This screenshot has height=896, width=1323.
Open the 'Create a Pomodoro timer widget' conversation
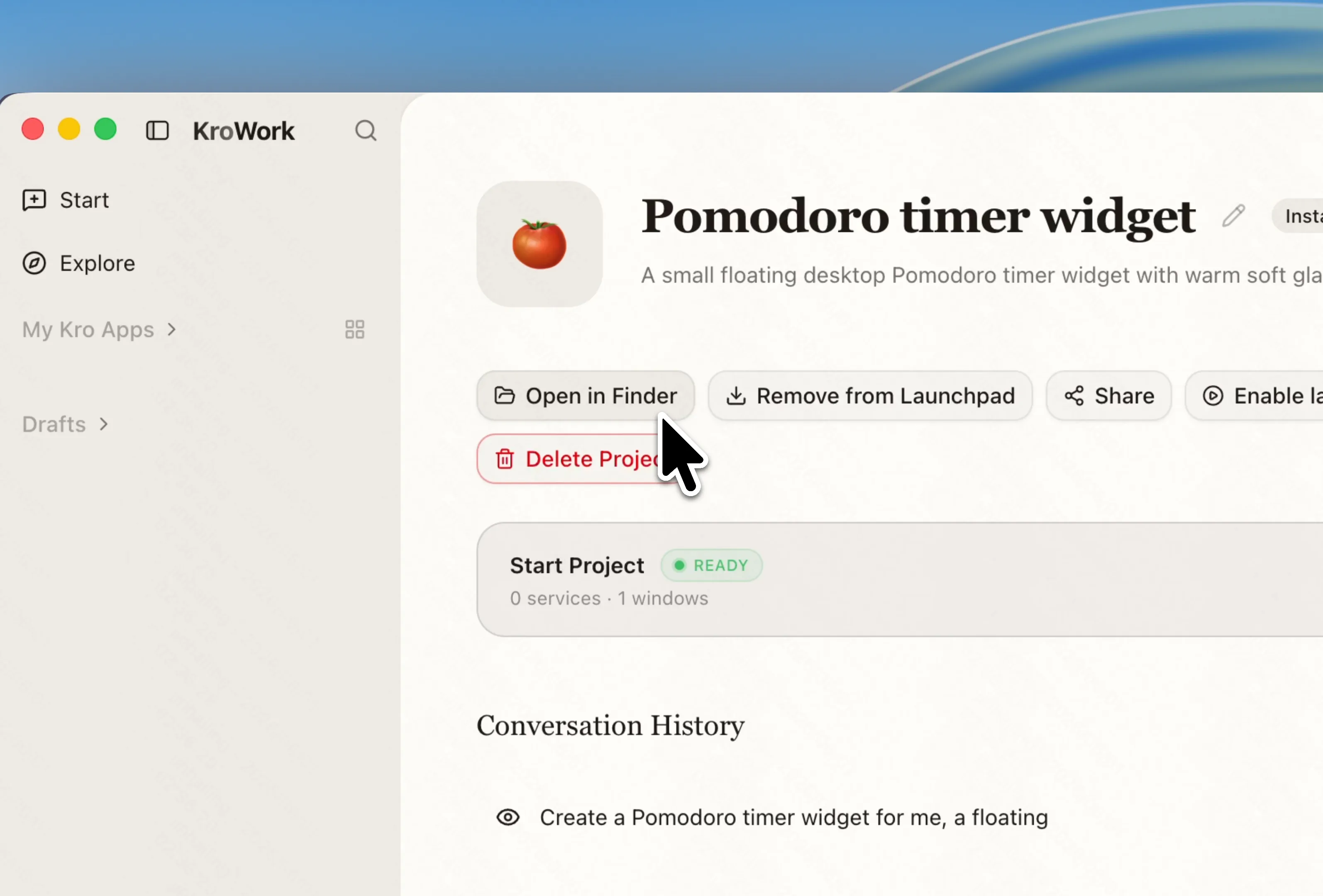click(x=793, y=818)
